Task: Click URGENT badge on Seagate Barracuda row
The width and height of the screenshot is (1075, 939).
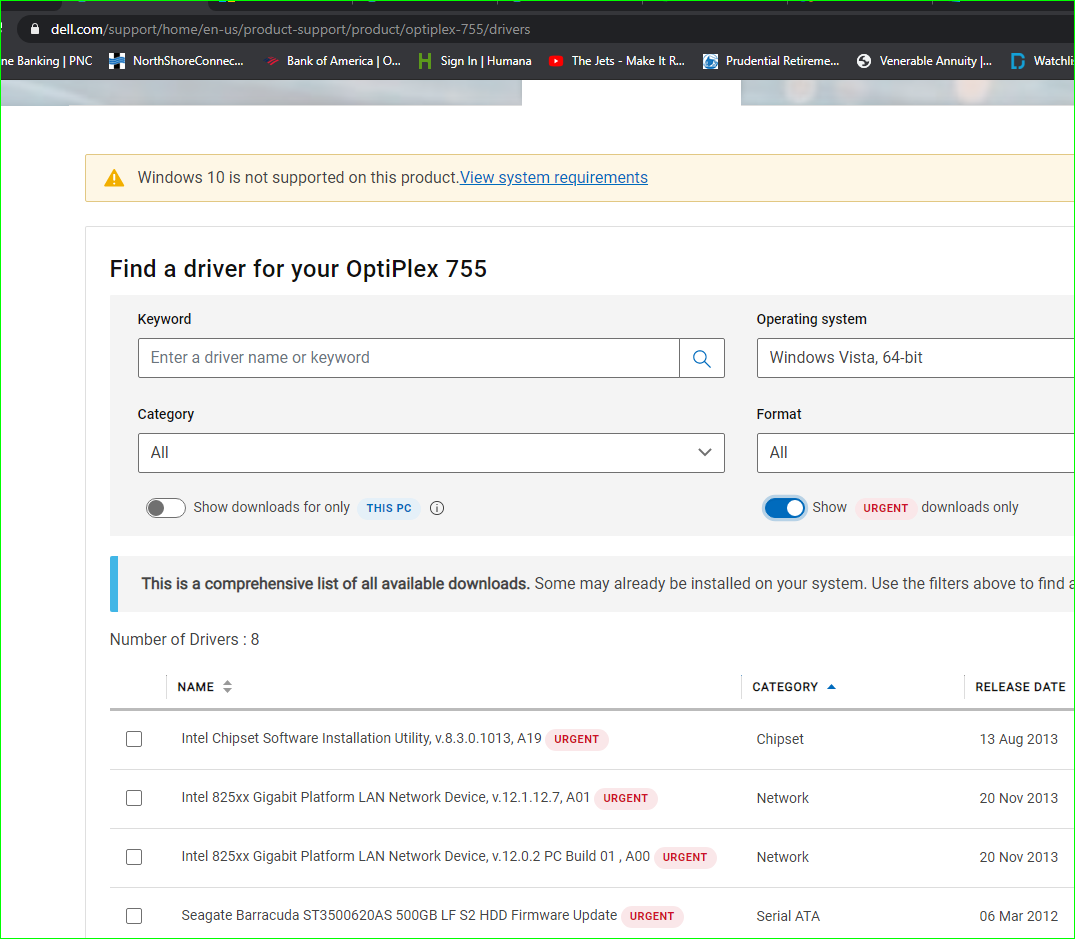Action: point(652,916)
